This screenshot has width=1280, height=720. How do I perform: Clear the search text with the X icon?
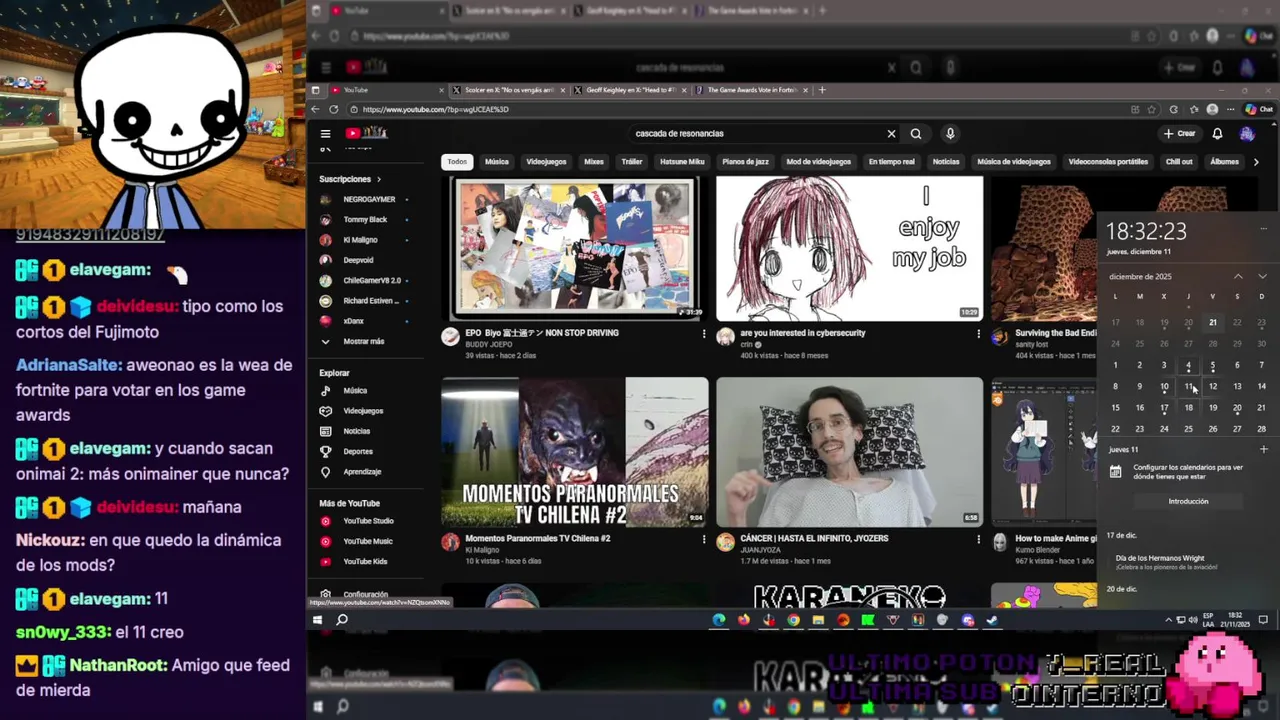coord(891,133)
